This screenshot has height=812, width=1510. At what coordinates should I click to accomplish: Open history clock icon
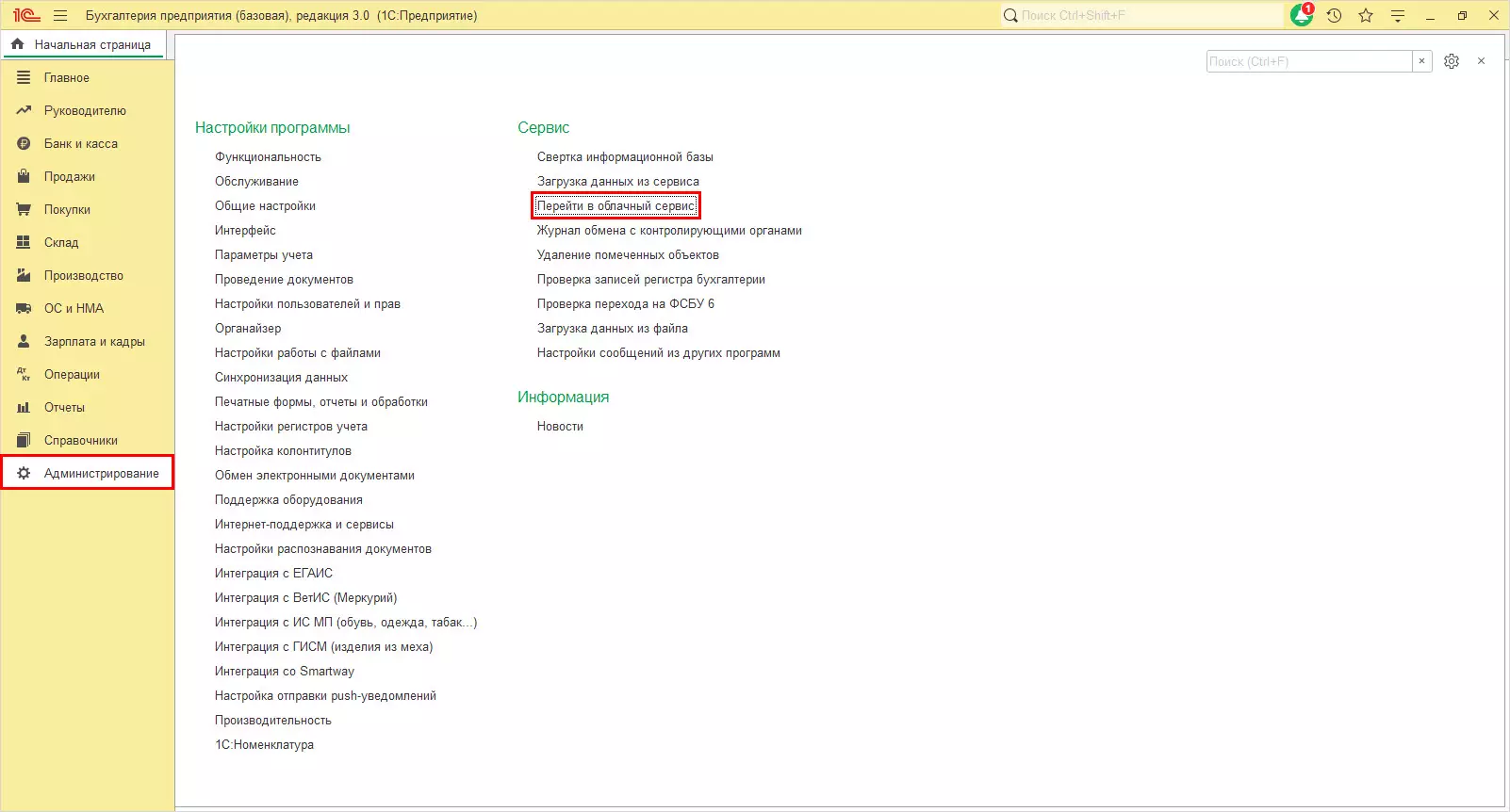click(1334, 15)
